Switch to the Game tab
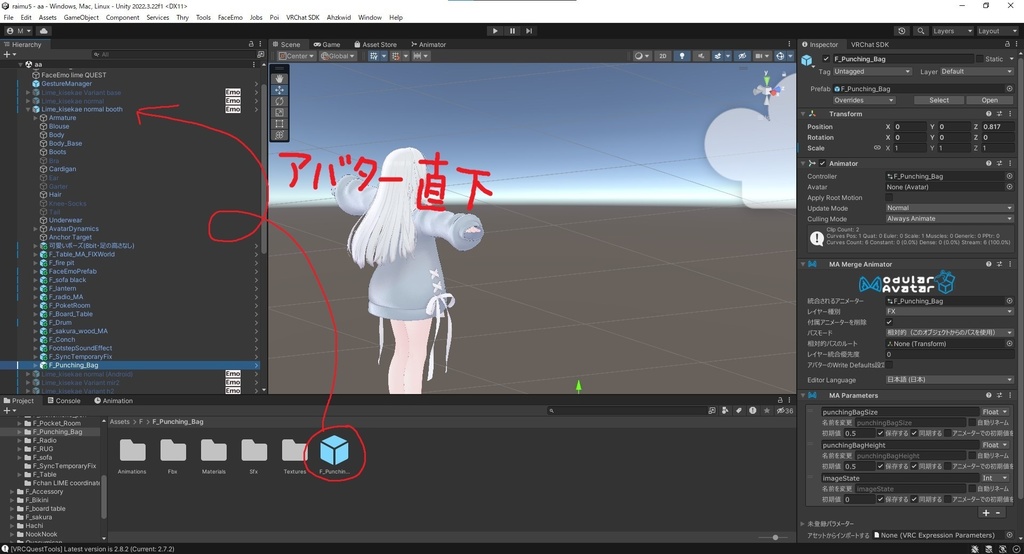This screenshot has width=1024, height=554. [x=327, y=44]
